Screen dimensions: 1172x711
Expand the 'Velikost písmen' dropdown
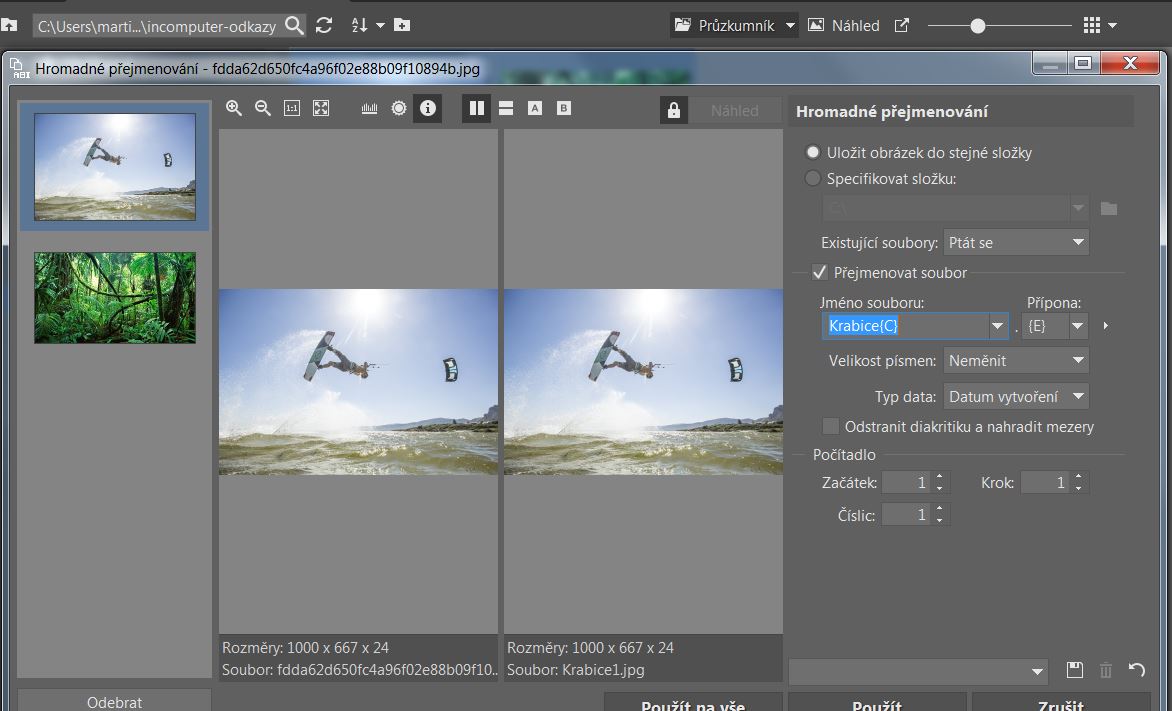(x=1015, y=360)
